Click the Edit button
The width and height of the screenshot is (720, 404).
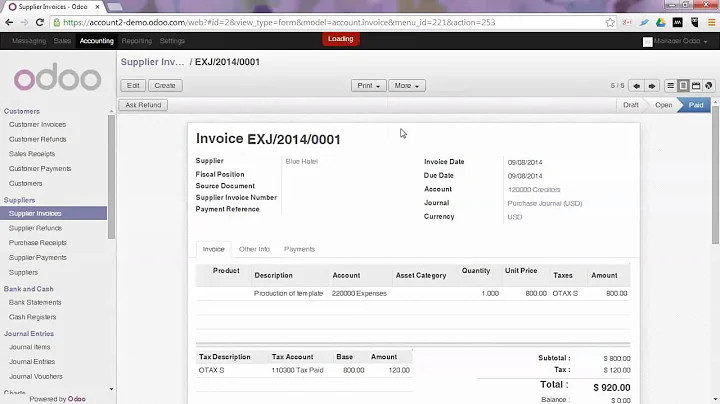pos(133,86)
